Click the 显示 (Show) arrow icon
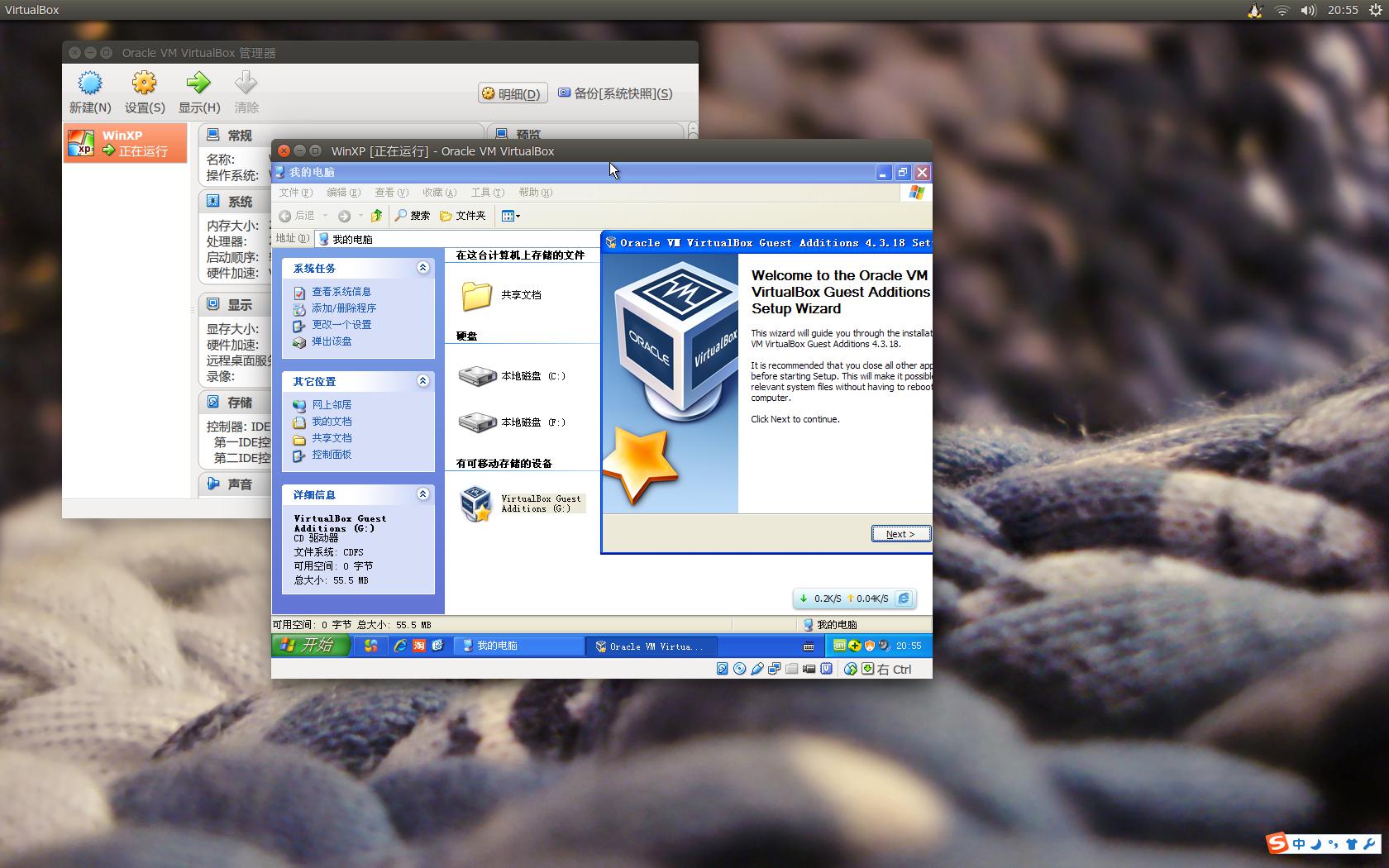This screenshot has height=868, width=1389. 198,83
